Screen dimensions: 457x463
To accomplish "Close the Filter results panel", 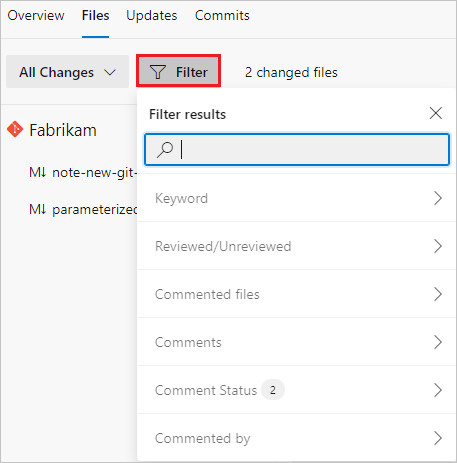I will [436, 113].
